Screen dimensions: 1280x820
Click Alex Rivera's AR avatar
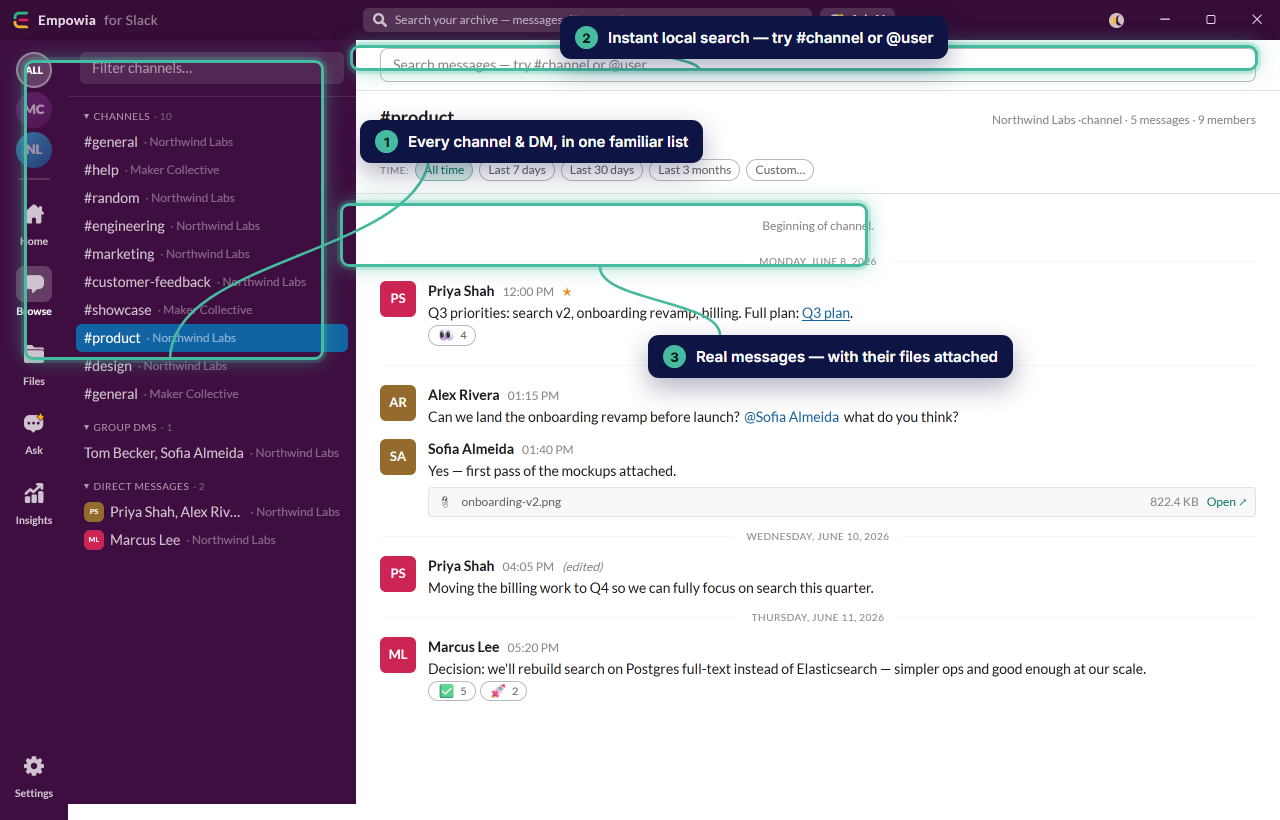(398, 403)
